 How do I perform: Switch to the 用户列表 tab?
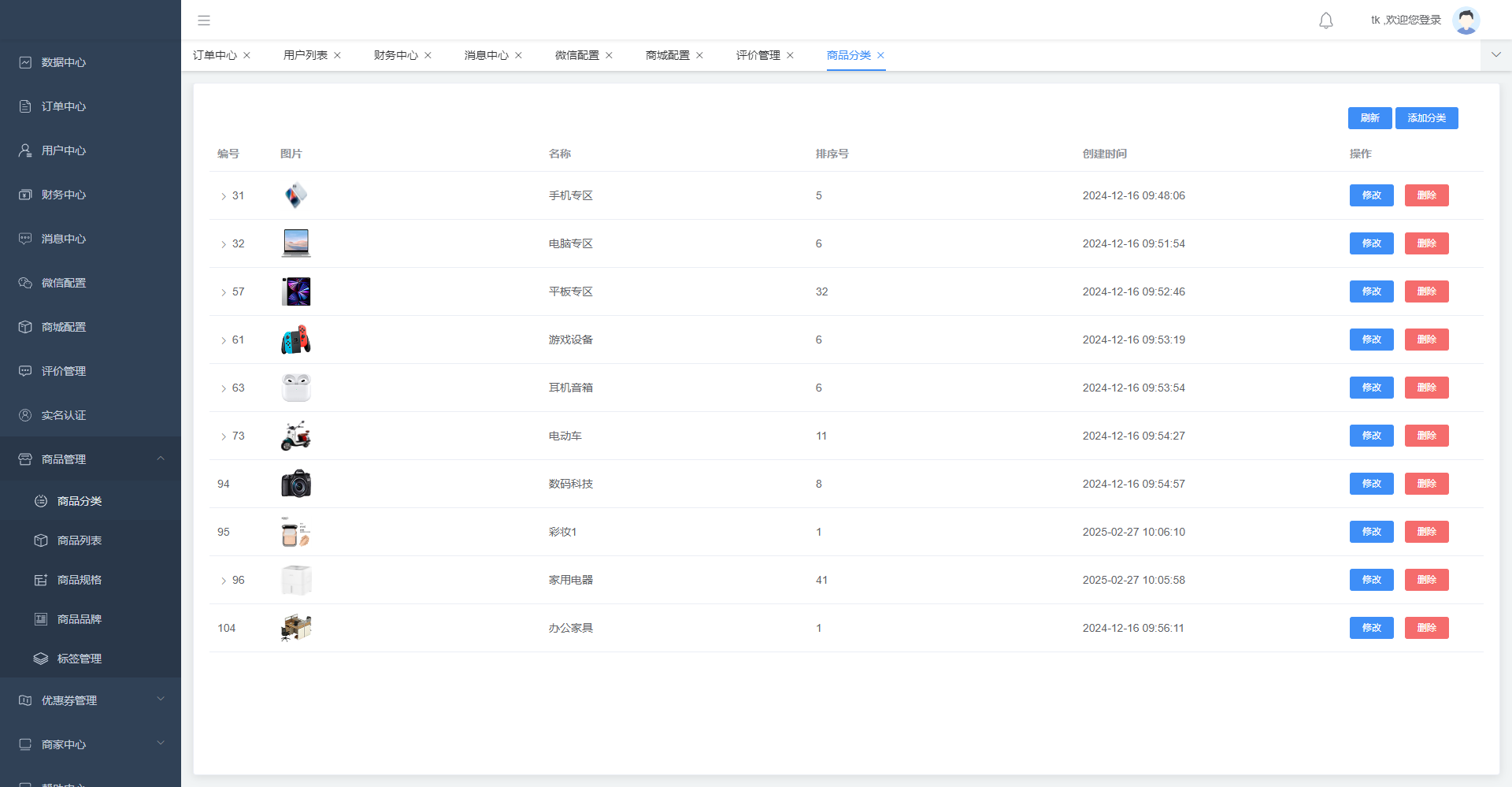point(306,55)
